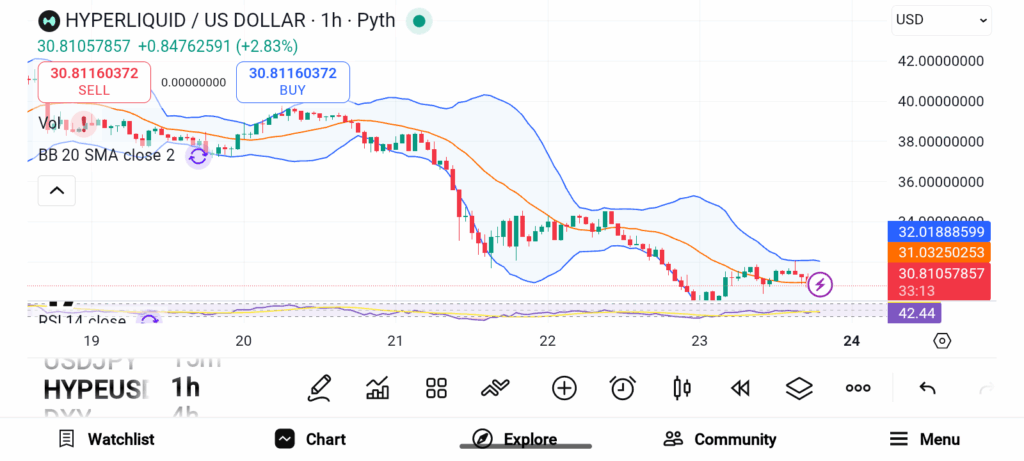Start bar replay with rewind icon
This screenshot has height=461, width=1024.
click(739, 389)
